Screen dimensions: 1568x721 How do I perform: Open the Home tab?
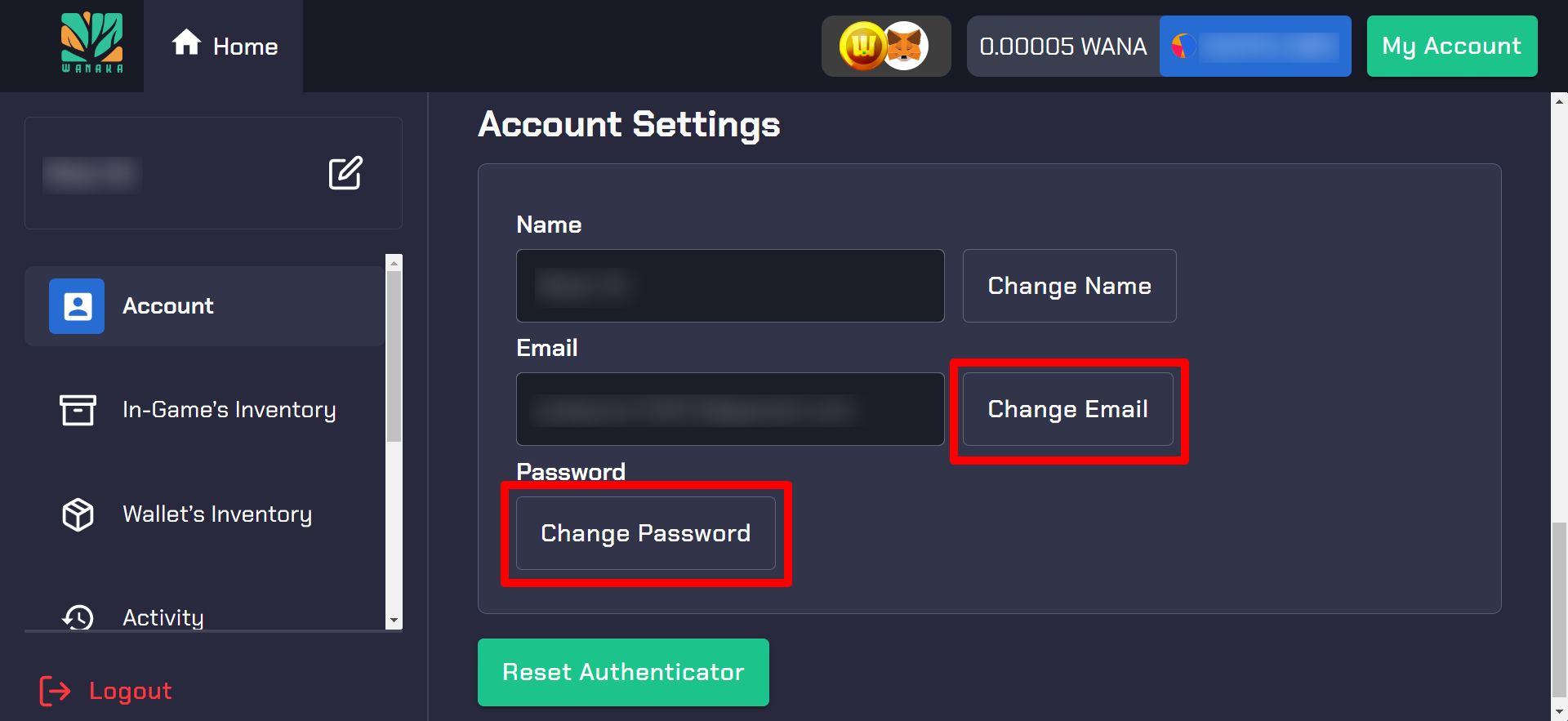(x=224, y=46)
